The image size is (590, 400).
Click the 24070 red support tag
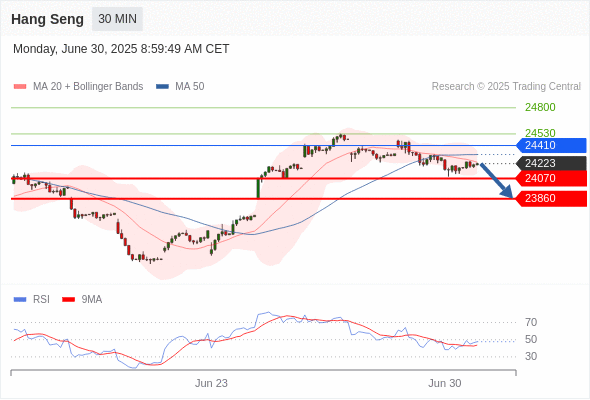(x=551, y=178)
